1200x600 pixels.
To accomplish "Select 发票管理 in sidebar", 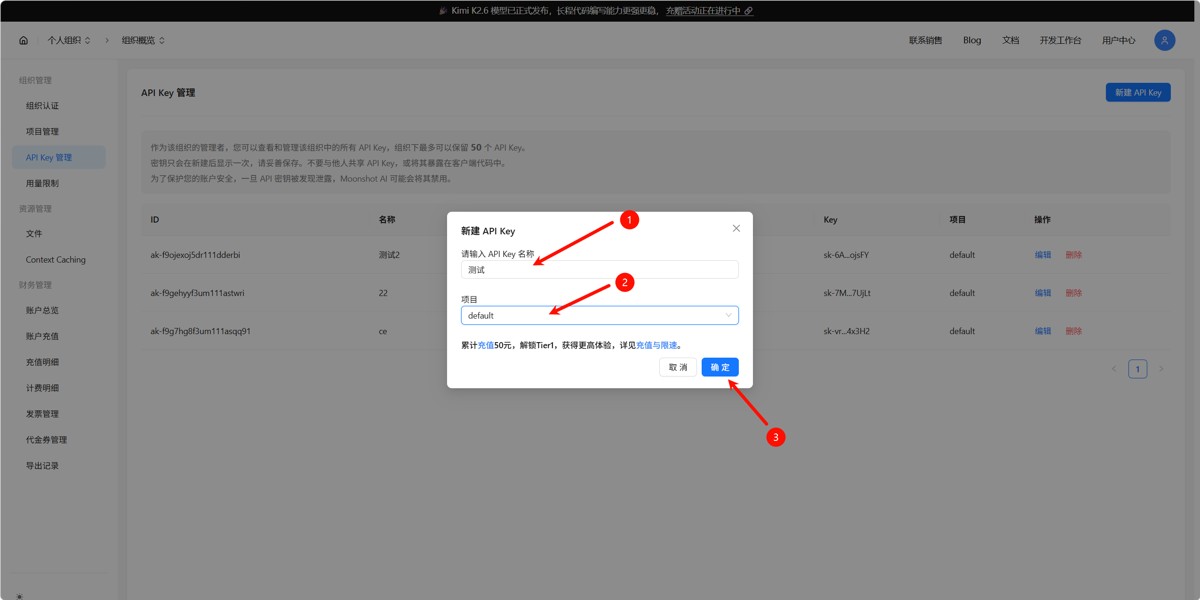I will (x=59, y=414).
